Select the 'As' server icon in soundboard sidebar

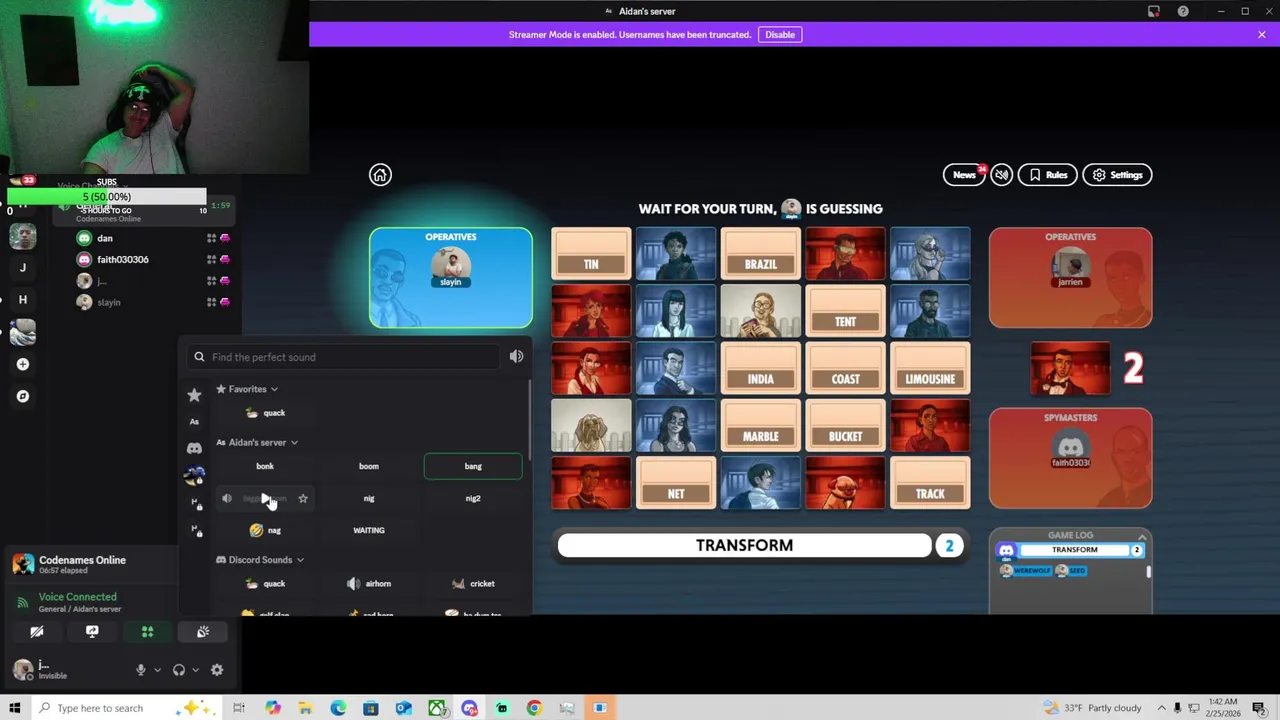194,421
